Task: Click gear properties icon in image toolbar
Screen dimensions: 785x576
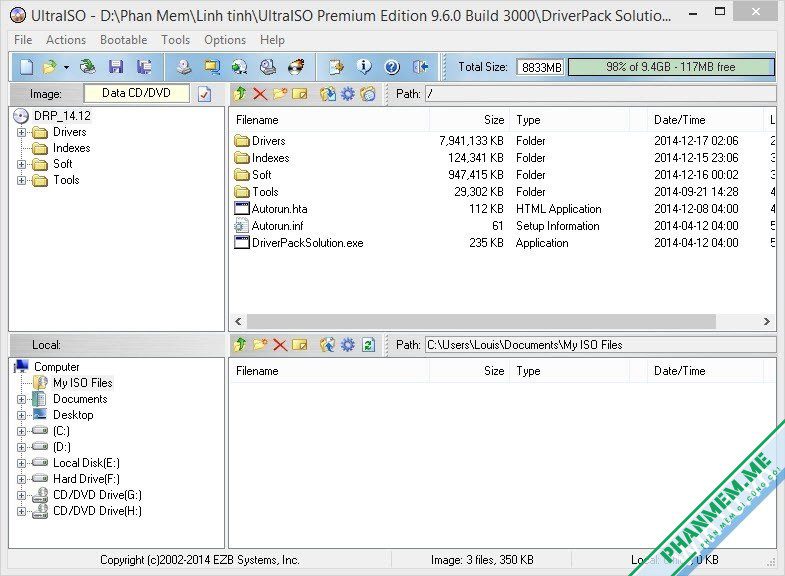Action: coord(347,94)
